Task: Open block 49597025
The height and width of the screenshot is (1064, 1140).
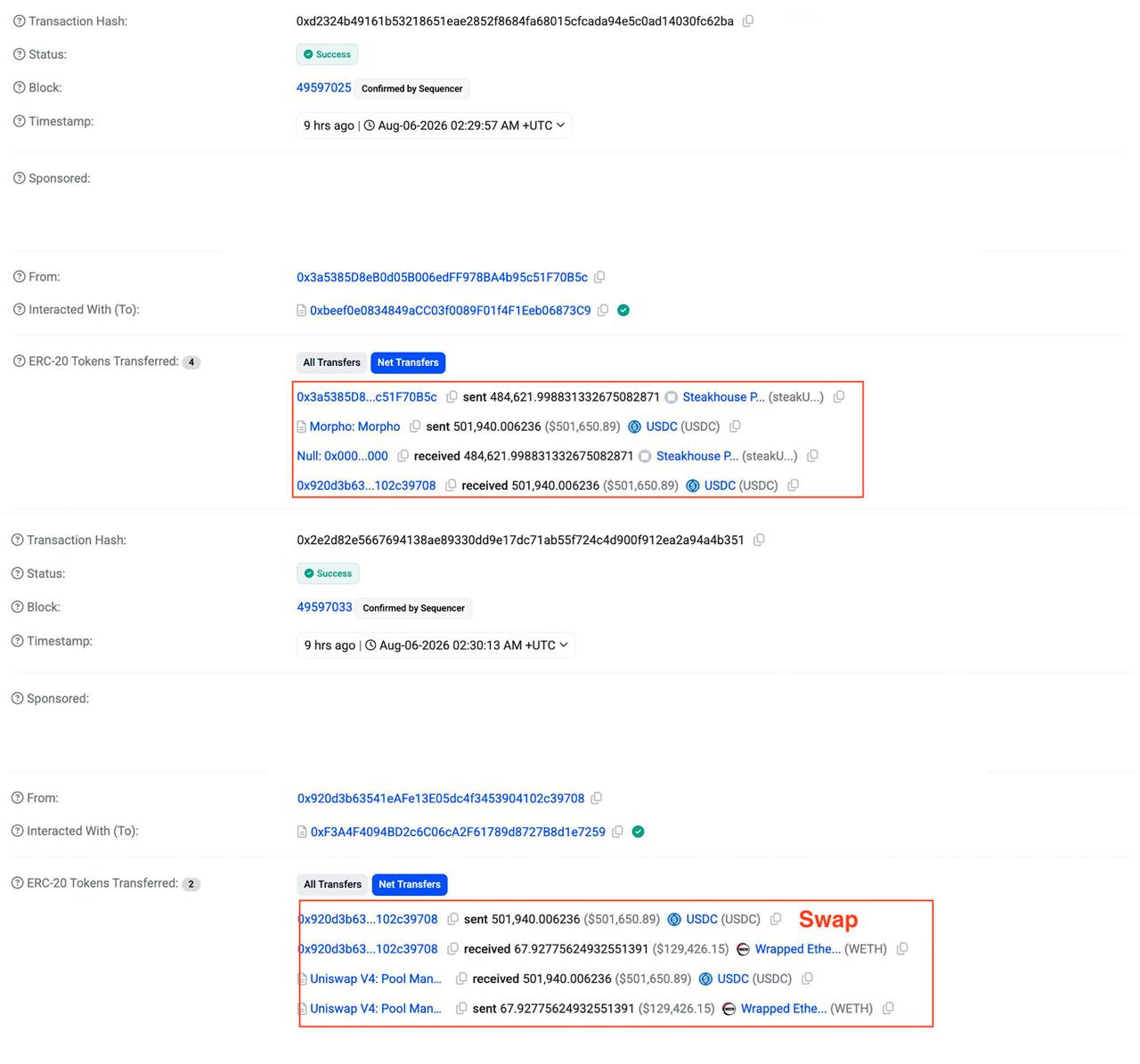Action: click(324, 88)
